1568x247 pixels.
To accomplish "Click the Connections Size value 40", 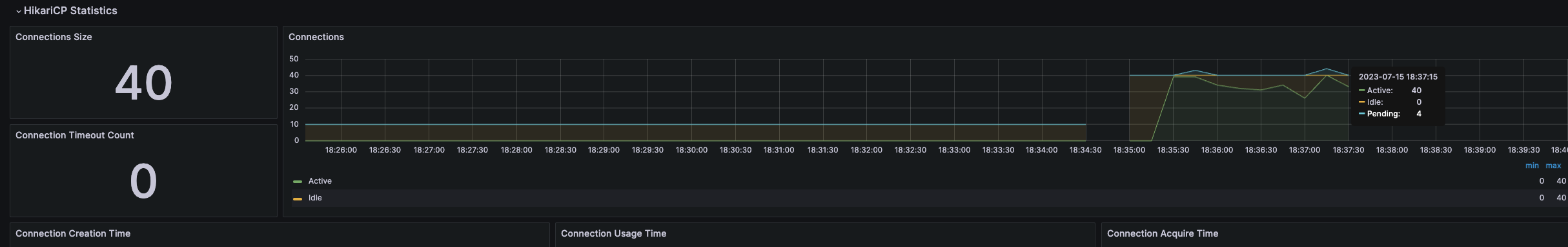I will pyautogui.click(x=143, y=83).
